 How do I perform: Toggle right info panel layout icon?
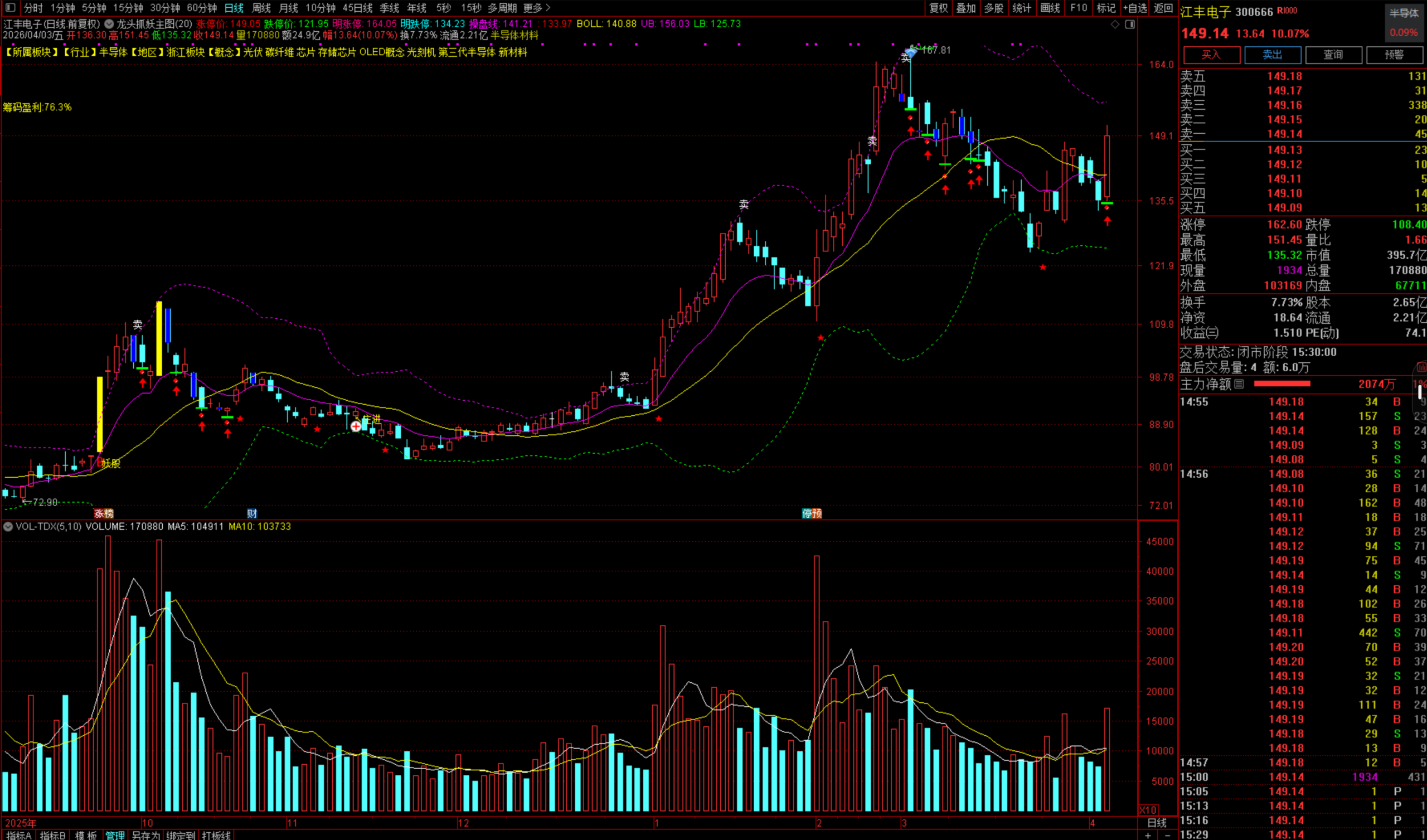click(1130, 25)
